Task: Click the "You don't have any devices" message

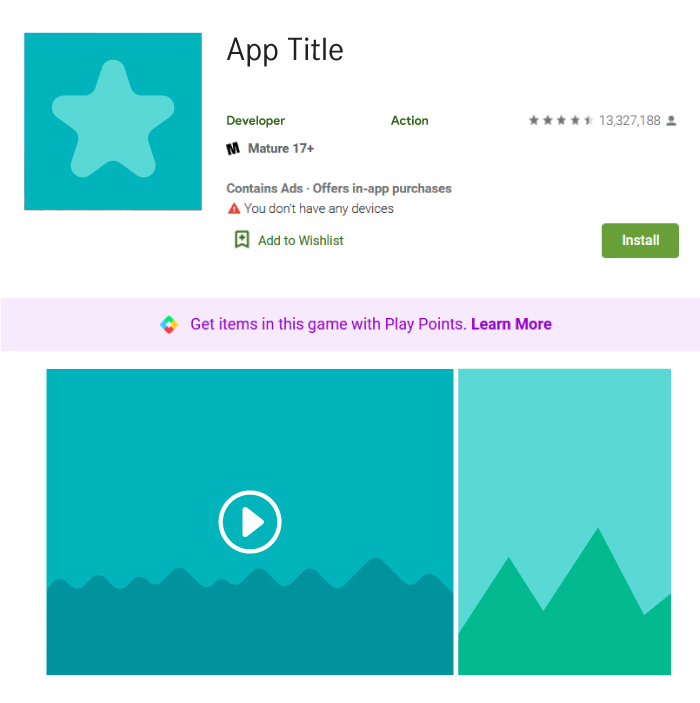Action: click(319, 208)
